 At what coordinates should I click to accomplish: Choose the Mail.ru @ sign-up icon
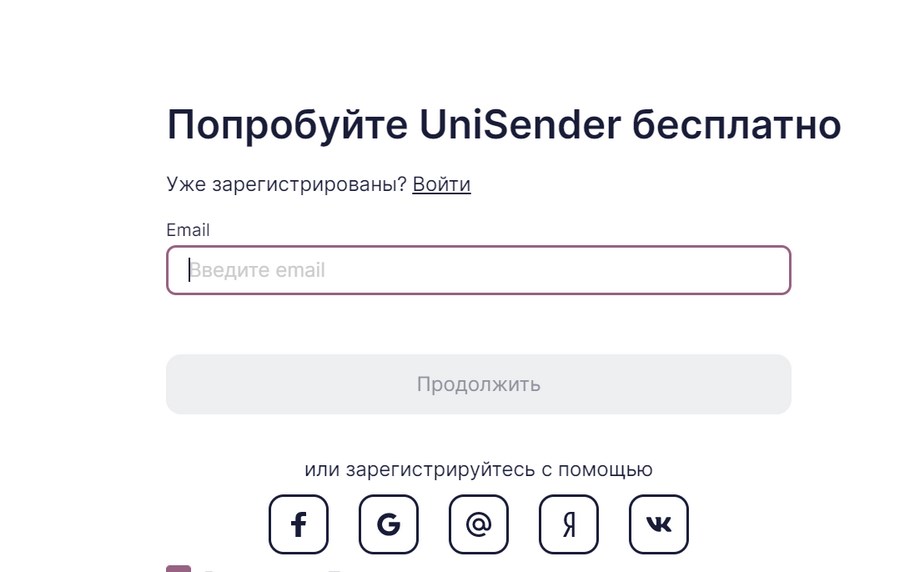point(478,524)
